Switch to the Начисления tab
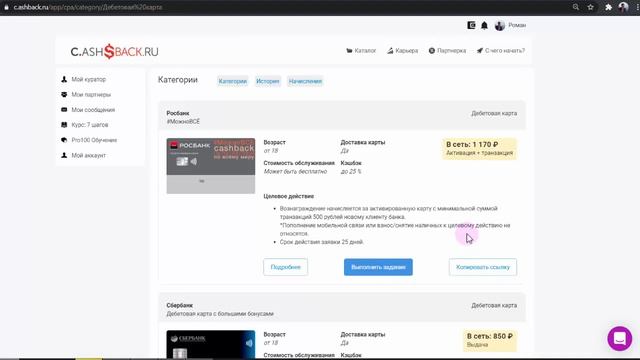This screenshot has height=360, width=640. coord(305,81)
